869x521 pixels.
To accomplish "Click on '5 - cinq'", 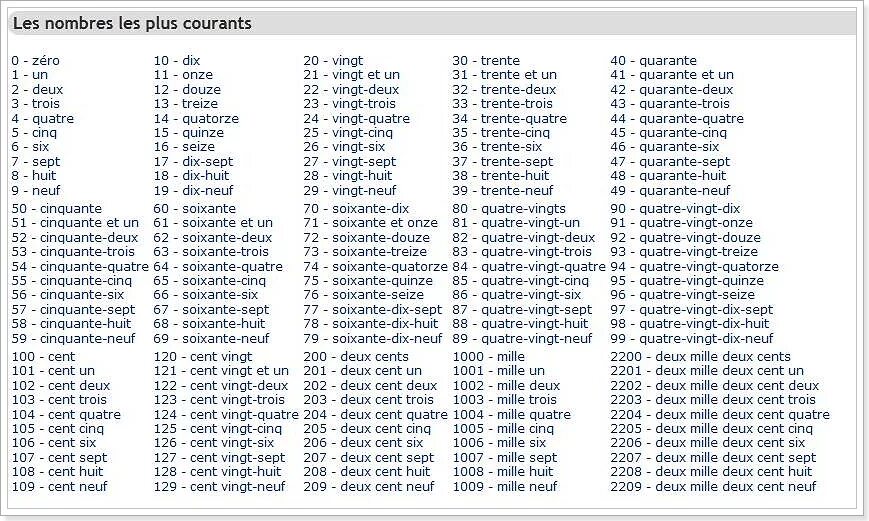I will point(34,132).
